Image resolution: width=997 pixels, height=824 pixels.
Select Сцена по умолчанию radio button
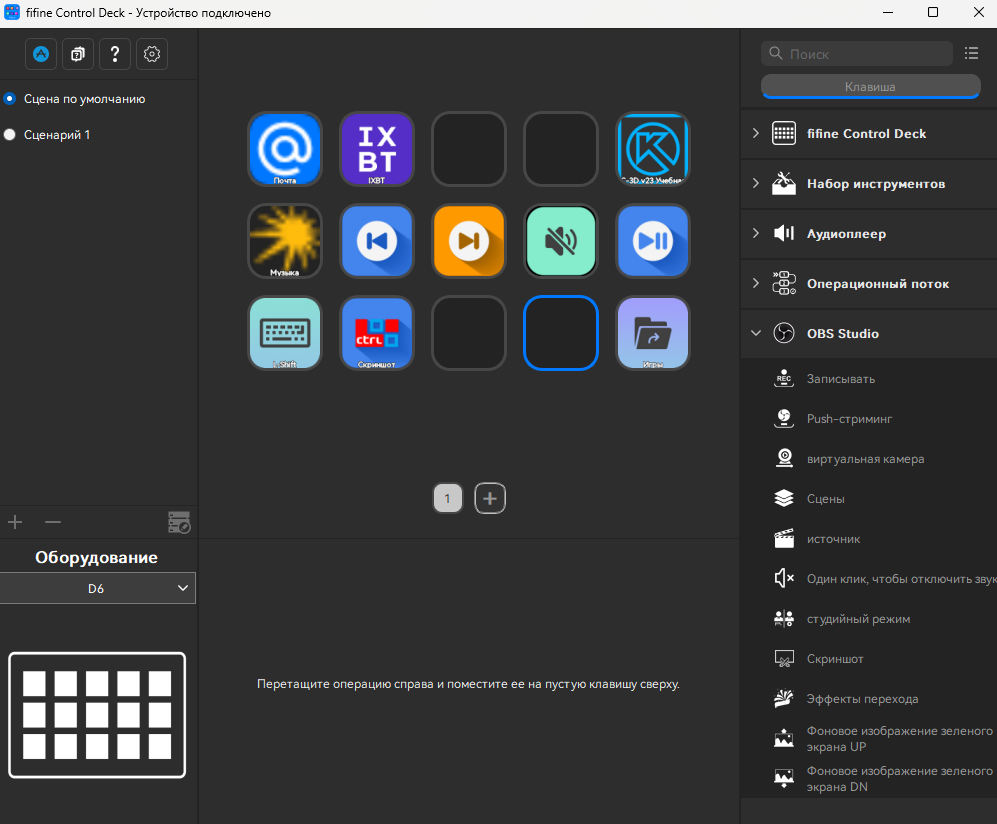click(x=10, y=99)
